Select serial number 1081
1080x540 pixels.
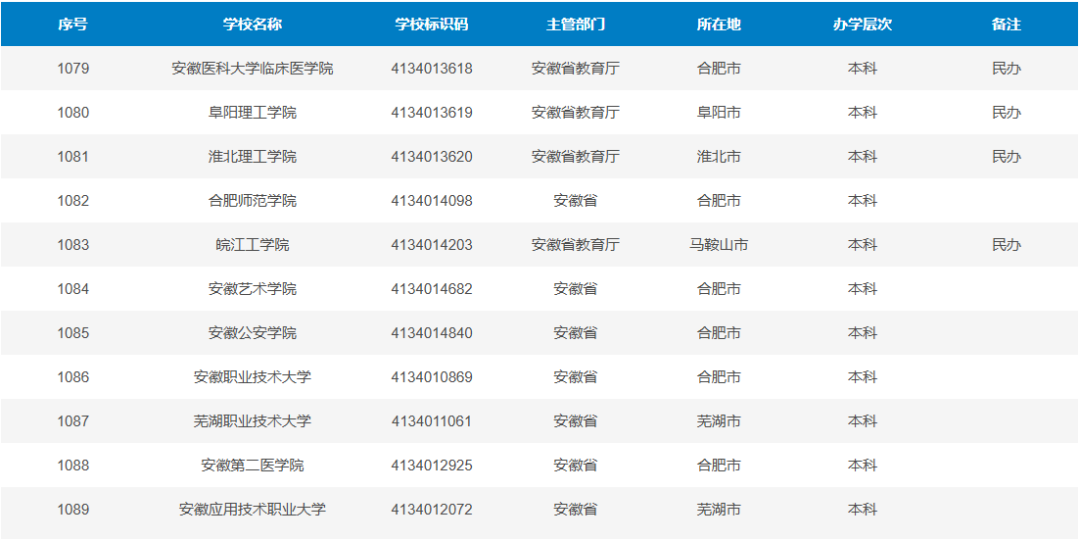coord(73,156)
